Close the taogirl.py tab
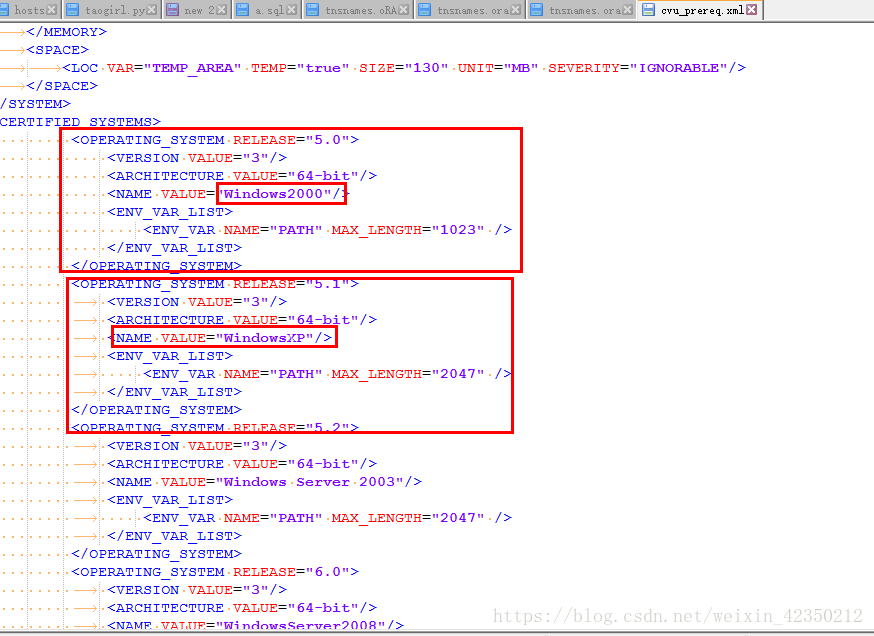The height and width of the screenshot is (636, 874). (x=152, y=10)
